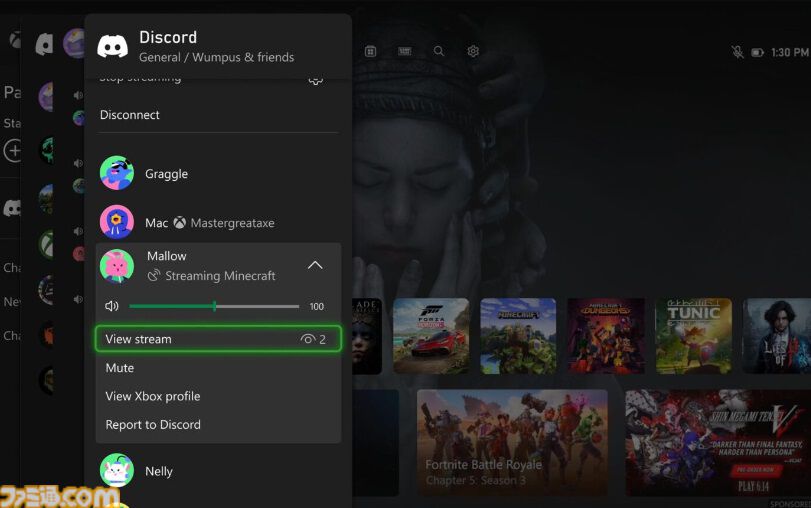
Task: Open Xbox settings gear icon
Action: (x=473, y=51)
